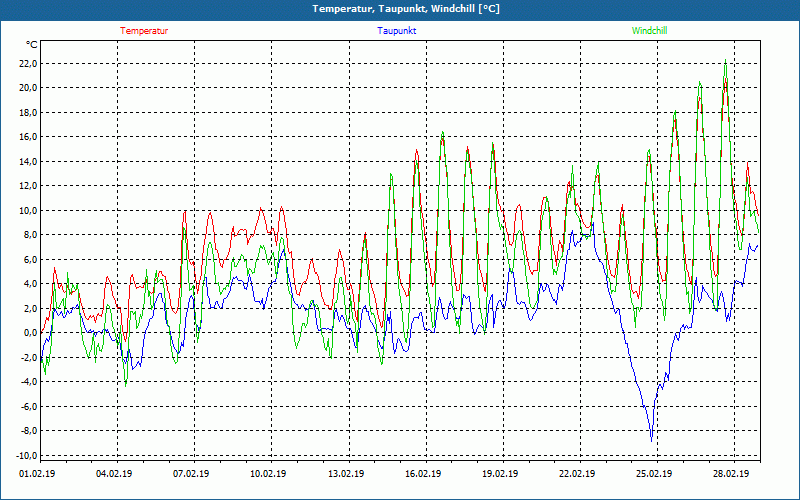Screen dimensions: 800x500
Task: Click the °C unit label on axis
Action: pyautogui.click(x=31, y=45)
